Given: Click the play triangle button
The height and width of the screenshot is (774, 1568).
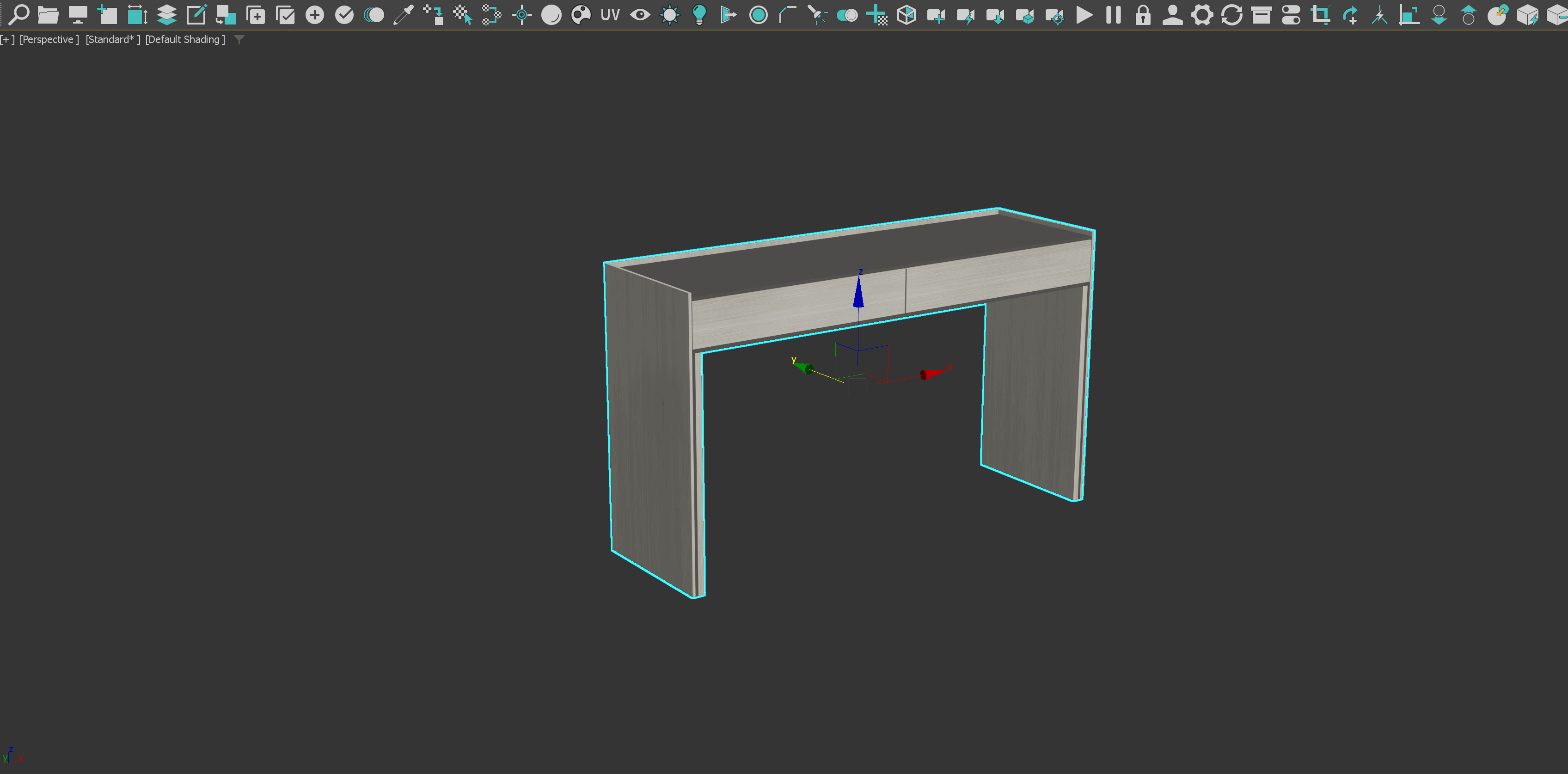Looking at the screenshot, I should [x=1084, y=15].
